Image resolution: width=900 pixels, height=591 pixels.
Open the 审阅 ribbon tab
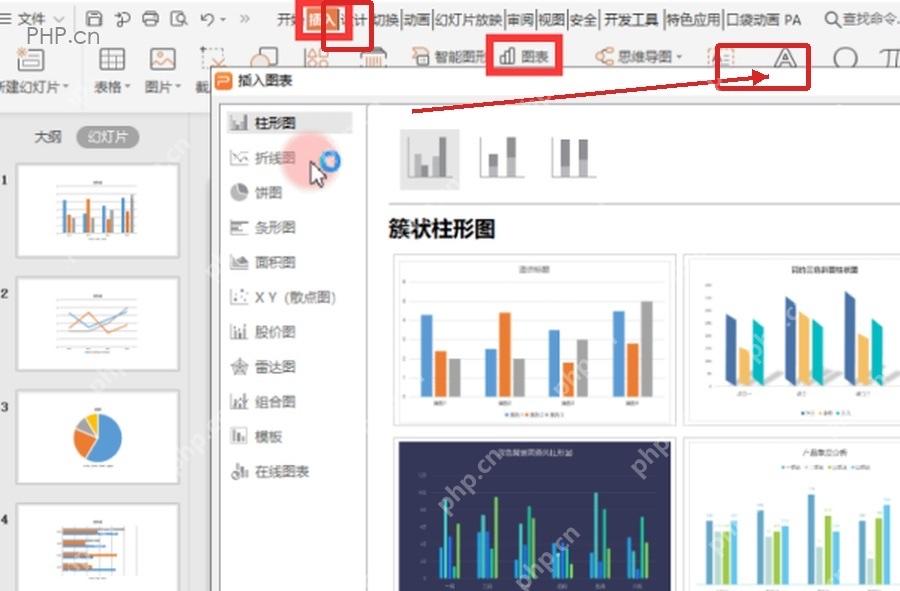pos(521,20)
